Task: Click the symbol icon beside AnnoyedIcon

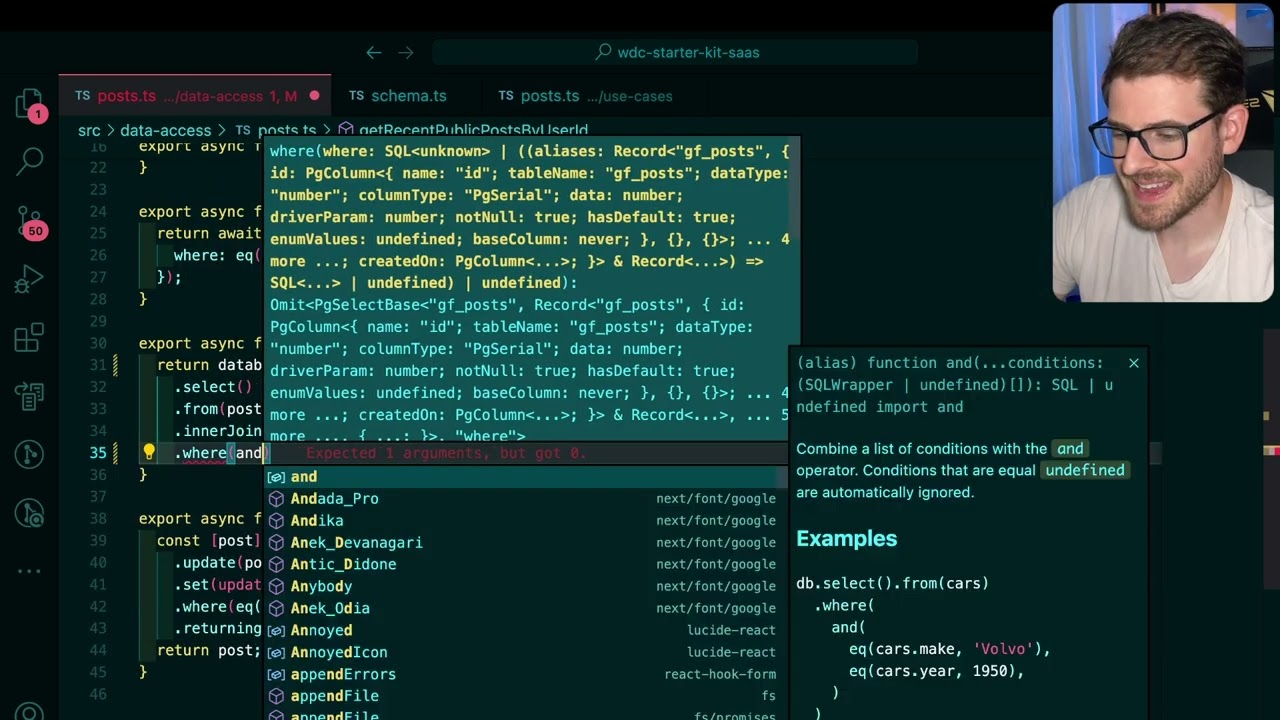Action: pyautogui.click(x=277, y=652)
